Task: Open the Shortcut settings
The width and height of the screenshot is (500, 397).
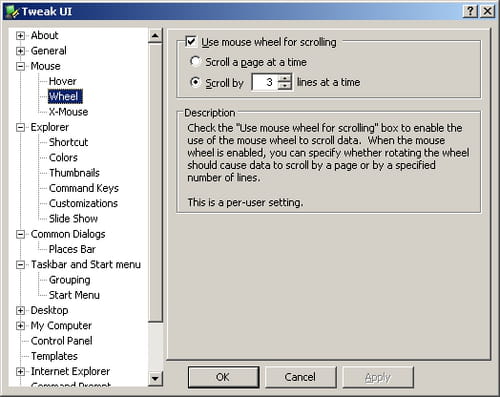Action: (68, 142)
